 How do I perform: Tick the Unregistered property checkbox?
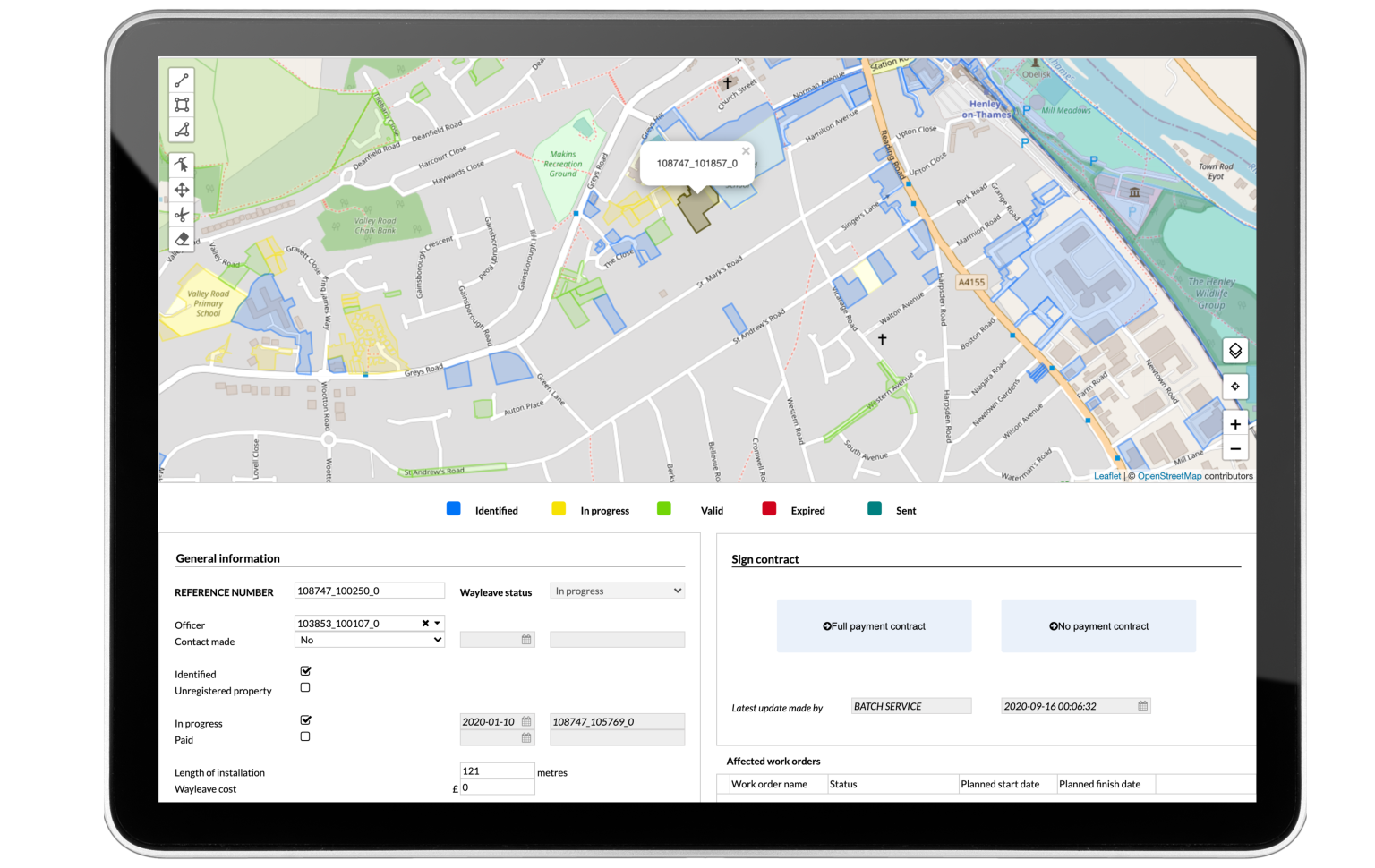(x=305, y=688)
